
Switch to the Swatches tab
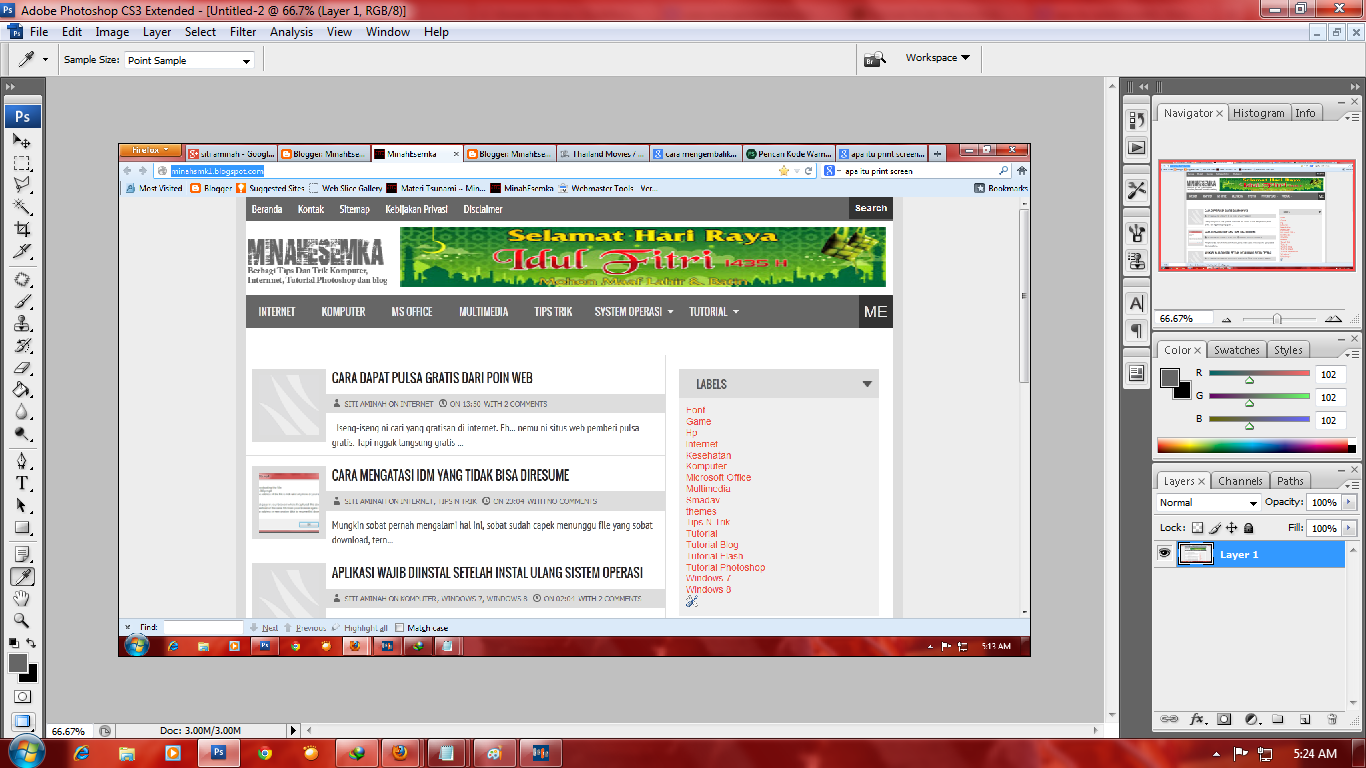point(1237,350)
